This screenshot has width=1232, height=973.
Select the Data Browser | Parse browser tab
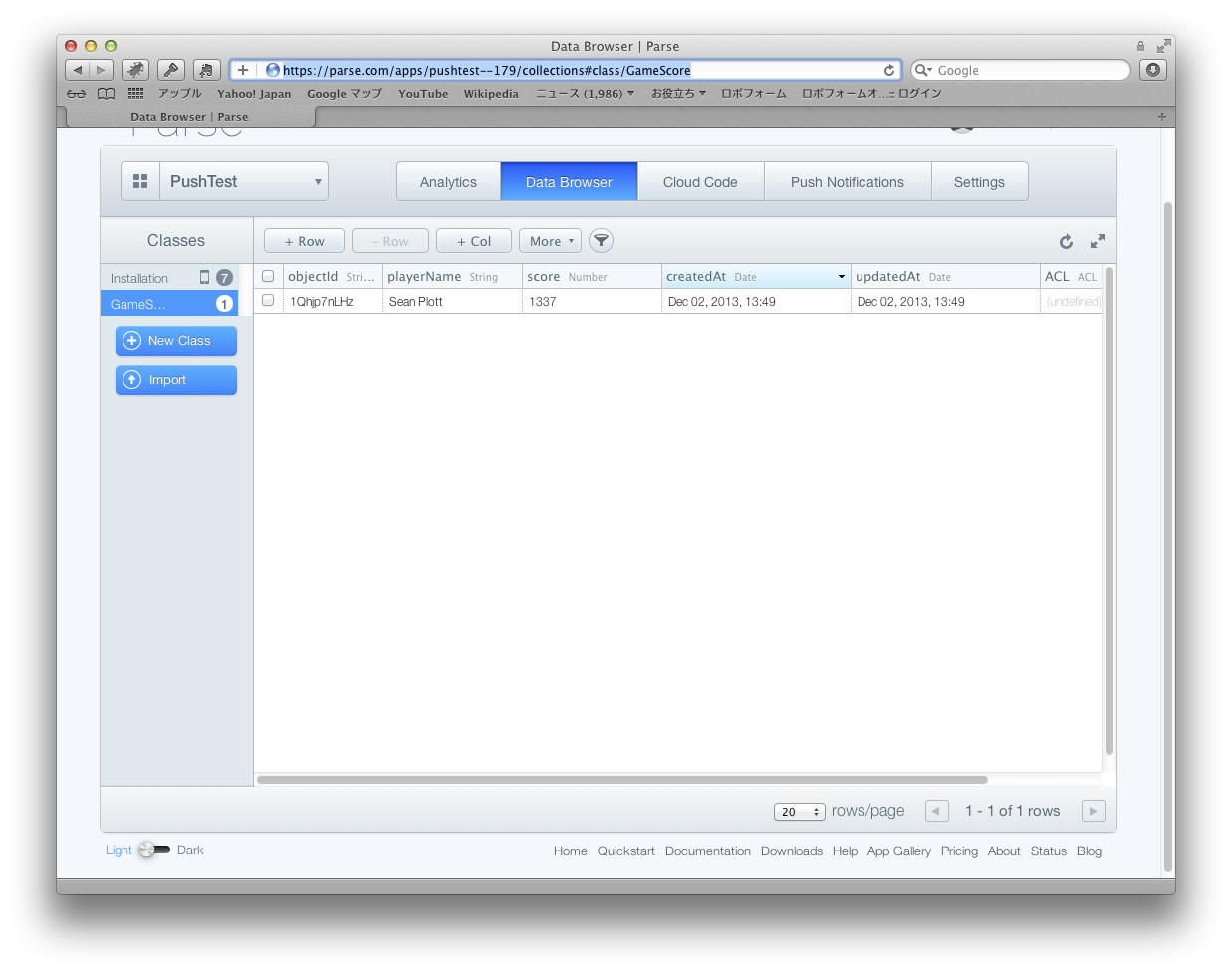click(189, 117)
